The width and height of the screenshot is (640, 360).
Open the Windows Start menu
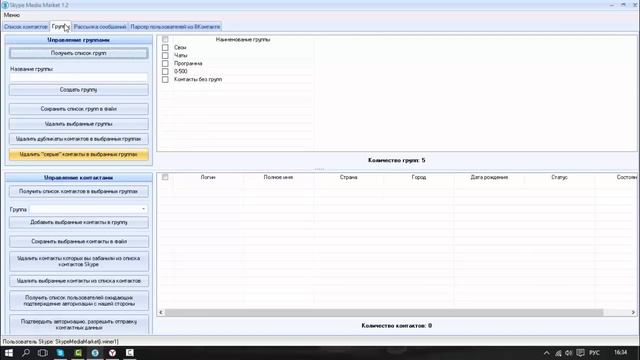pos(9,353)
